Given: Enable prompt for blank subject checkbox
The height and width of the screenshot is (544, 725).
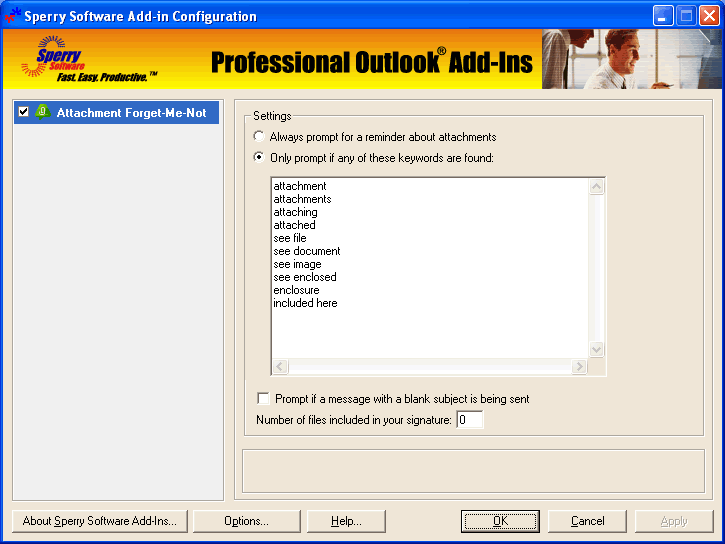Looking at the screenshot, I should tap(263, 398).
